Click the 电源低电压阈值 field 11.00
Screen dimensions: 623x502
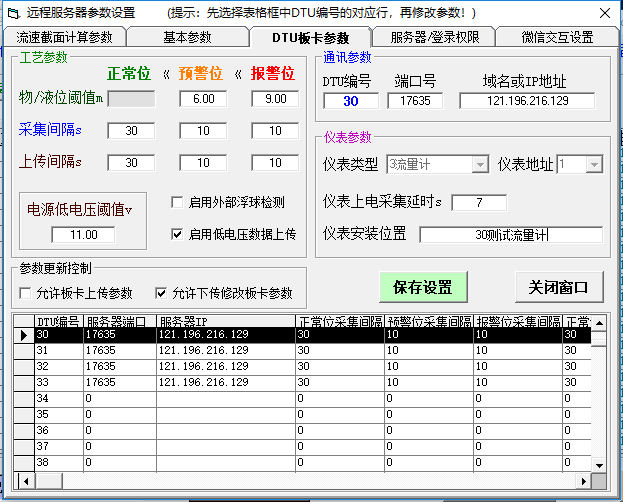tap(84, 235)
